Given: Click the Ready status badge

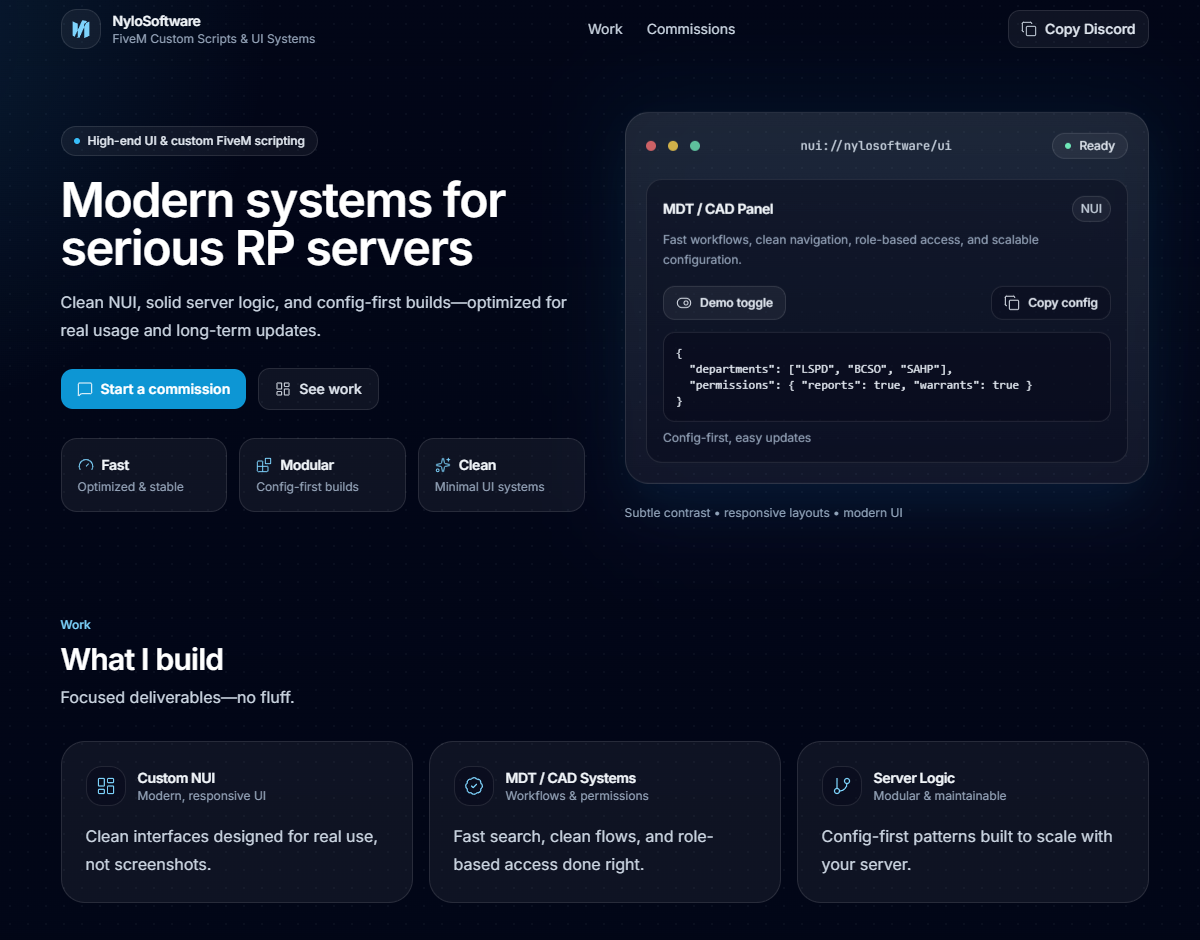Looking at the screenshot, I should coord(1089,146).
